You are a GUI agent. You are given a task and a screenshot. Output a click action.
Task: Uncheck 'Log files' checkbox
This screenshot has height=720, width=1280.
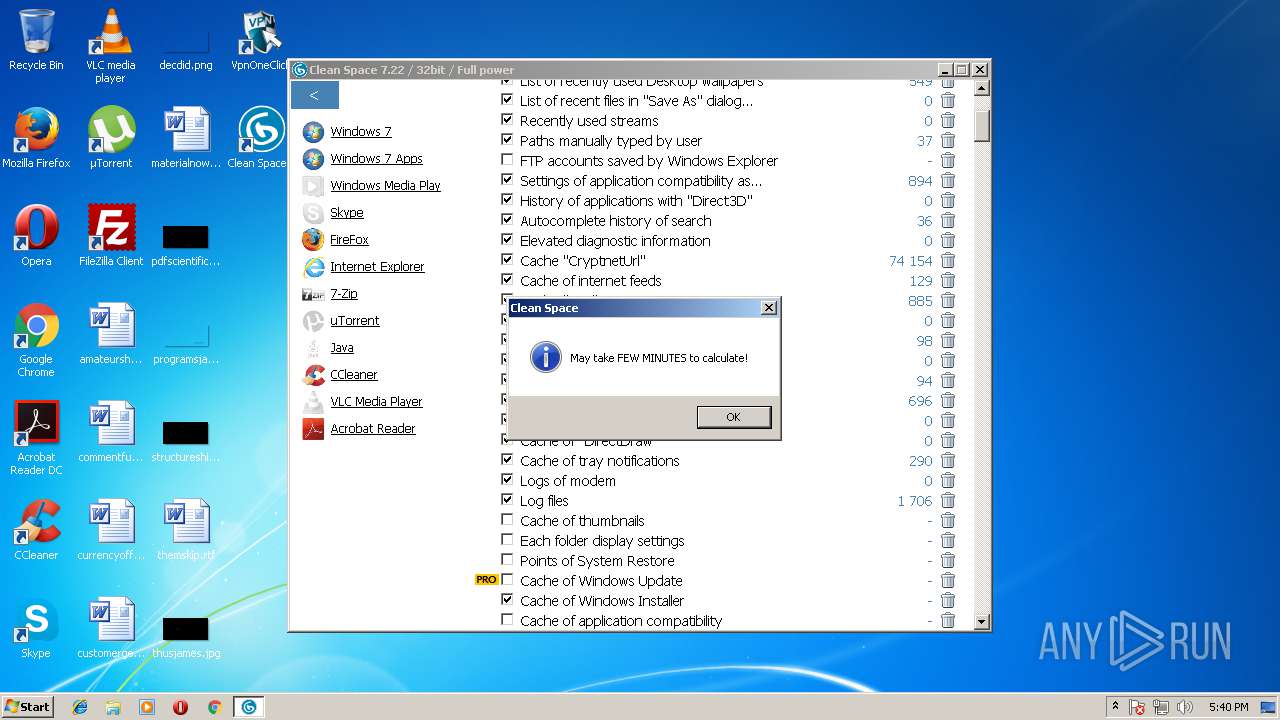coord(507,500)
